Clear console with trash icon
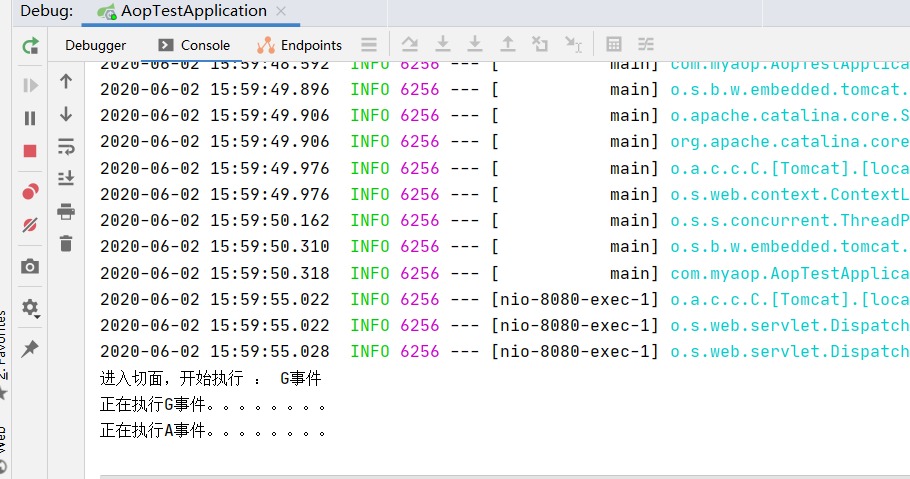The image size is (910, 479). coord(66,244)
